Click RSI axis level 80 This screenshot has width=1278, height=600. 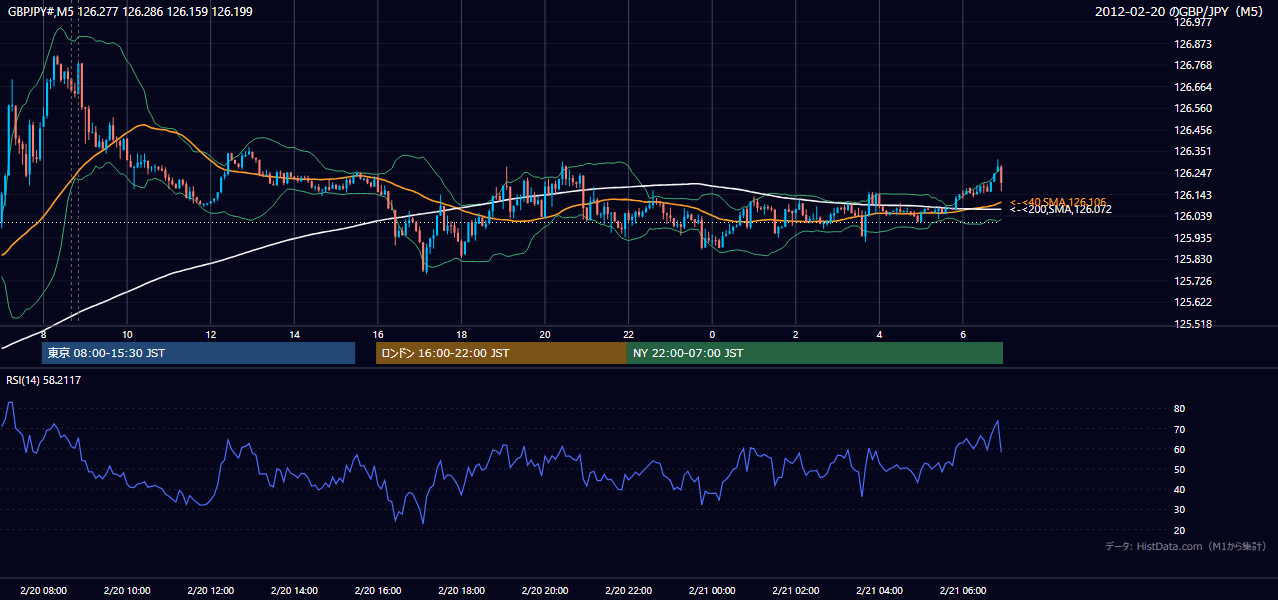1179,409
